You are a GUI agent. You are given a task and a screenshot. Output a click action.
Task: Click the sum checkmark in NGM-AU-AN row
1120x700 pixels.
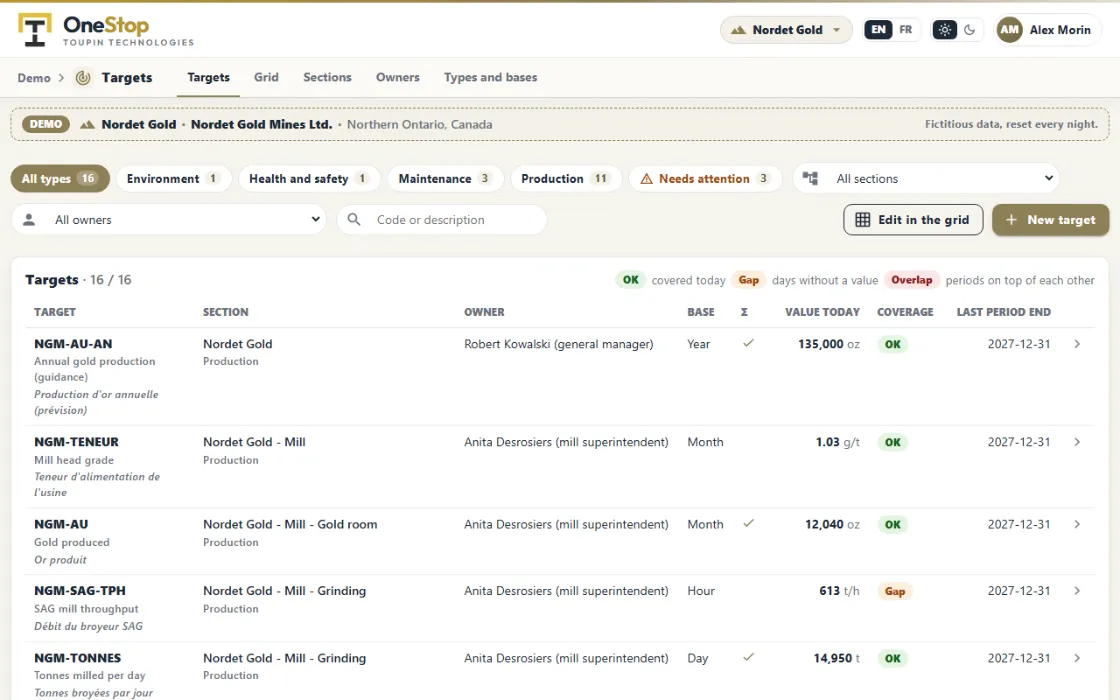tap(748, 343)
